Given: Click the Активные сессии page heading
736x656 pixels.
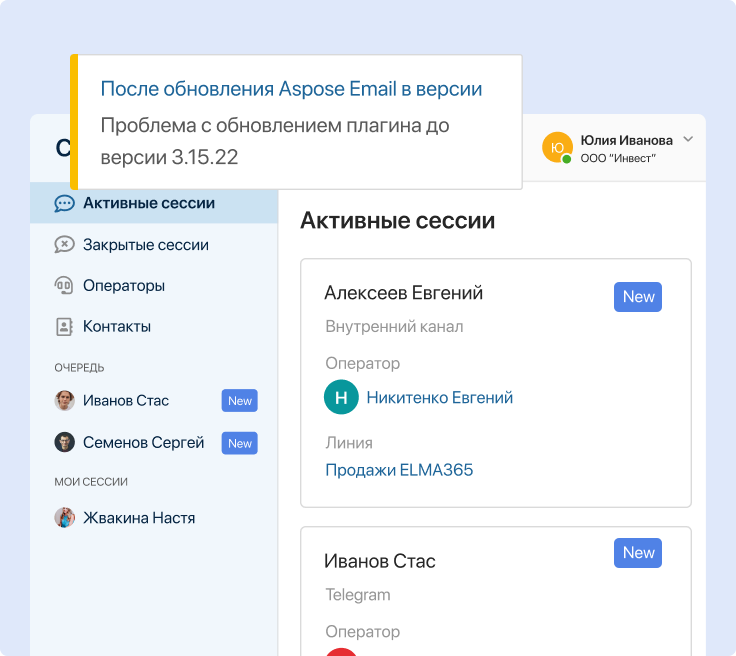Looking at the screenshot, I should pos(398,220).
